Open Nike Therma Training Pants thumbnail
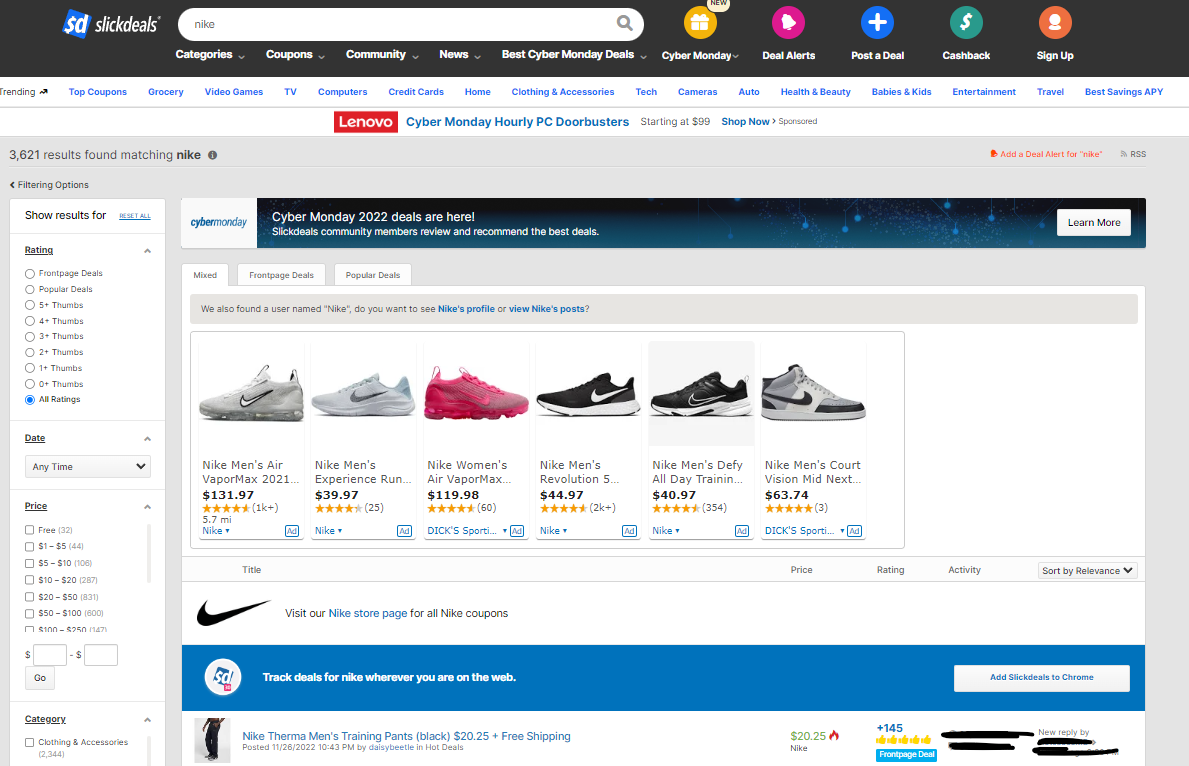Screen dimensions: 1189x766 pos(212,740)
